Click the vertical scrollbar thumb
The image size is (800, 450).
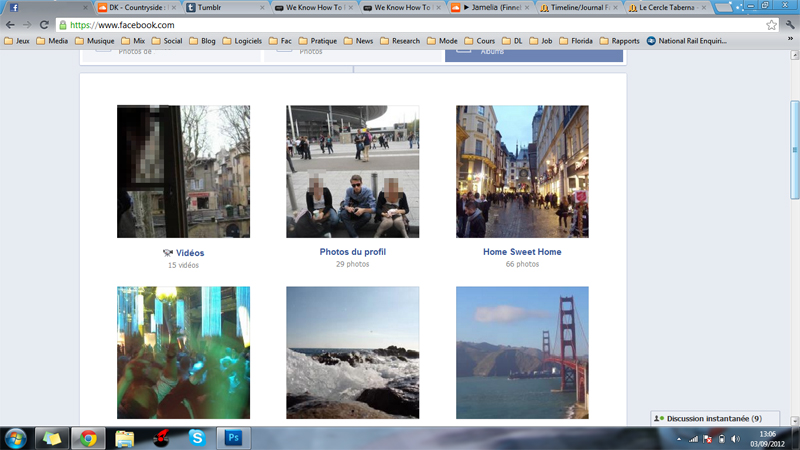click(794, 150)
